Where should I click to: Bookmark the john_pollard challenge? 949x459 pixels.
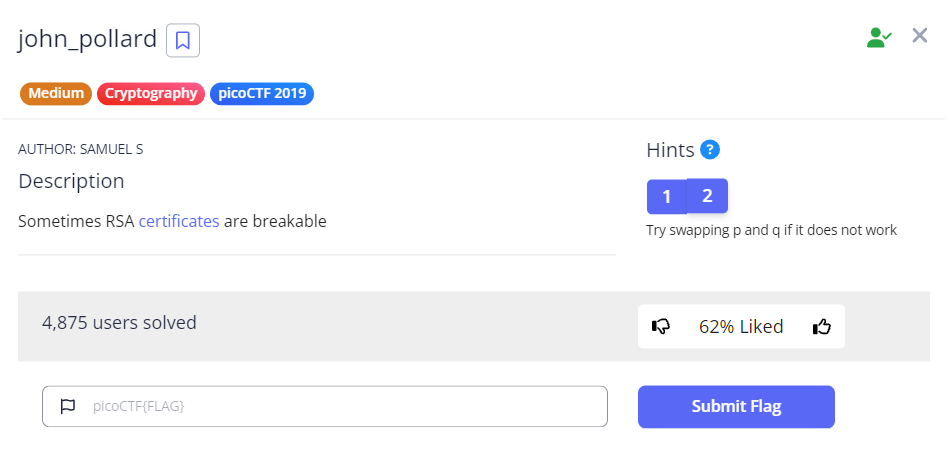pos(183,40)
